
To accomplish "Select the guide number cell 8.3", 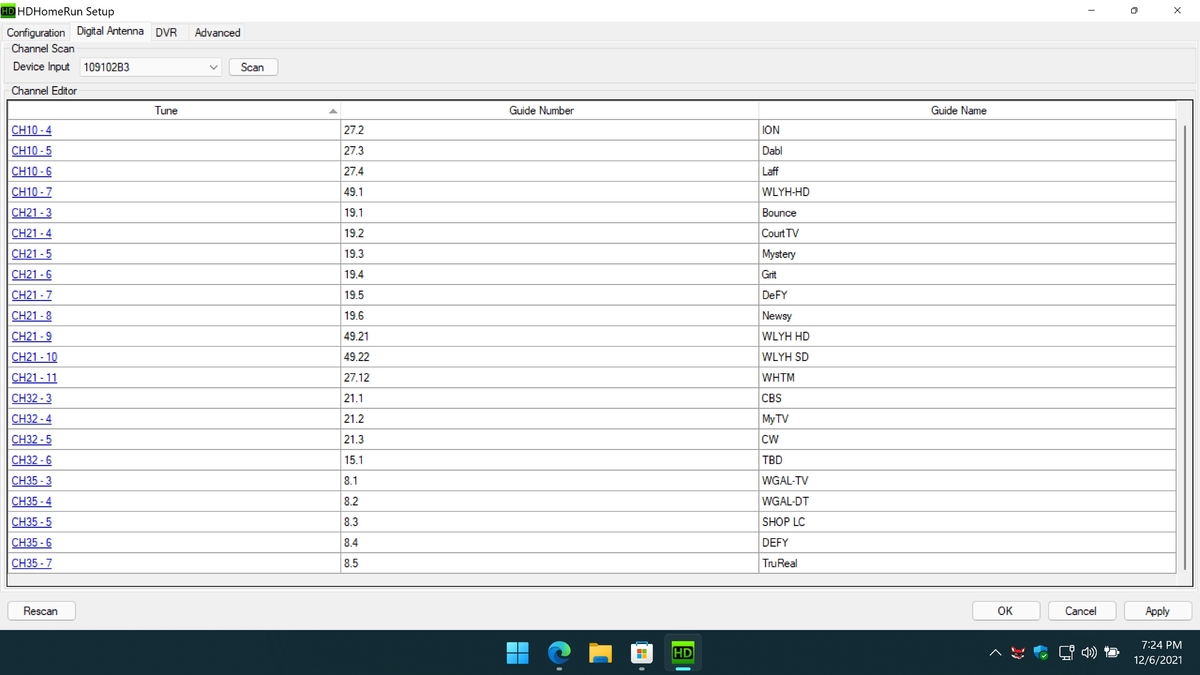I will (x=549, y=522).
